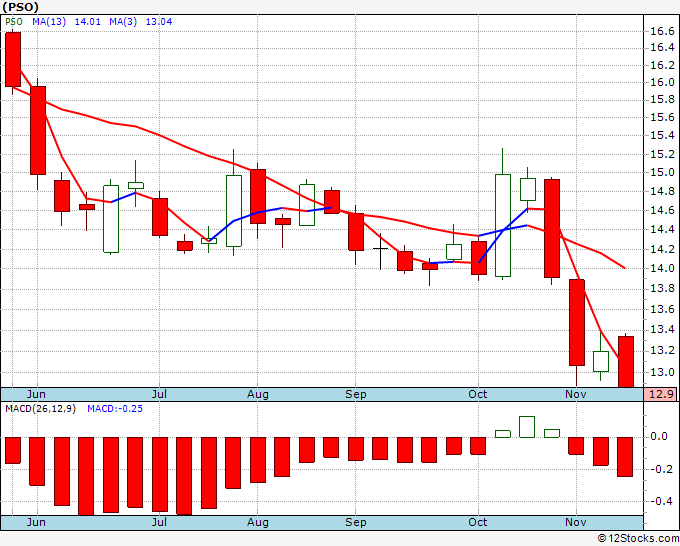Image resolution: width=680 pixels, height=546 pixels.
Task: Click Nov on the price chart's time axis
Action: pos(575,394)
